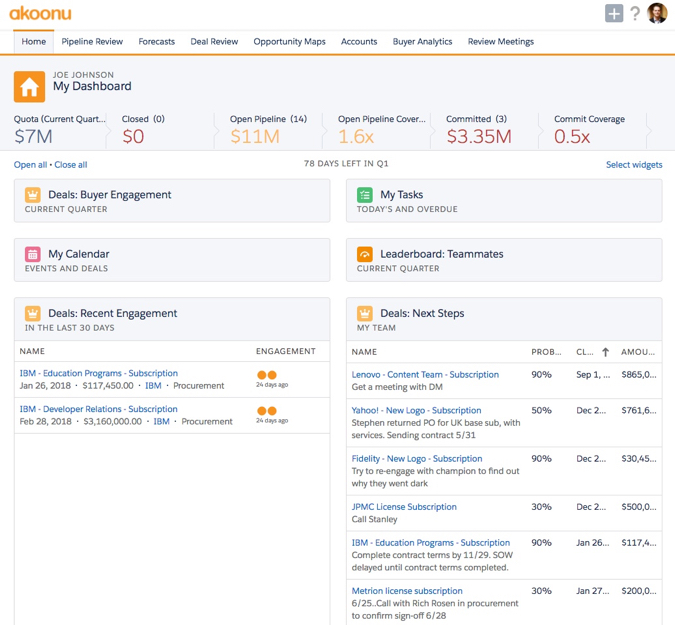Click the Open Pipeline $11M metric
The image size is (675, 625).
pyautogui.click(x=268, y=130)
